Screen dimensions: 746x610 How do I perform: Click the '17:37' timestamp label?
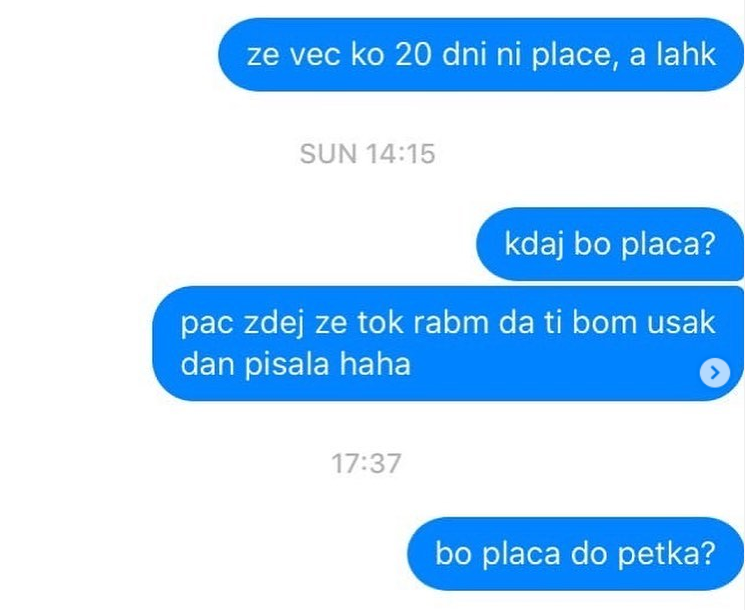366,463
